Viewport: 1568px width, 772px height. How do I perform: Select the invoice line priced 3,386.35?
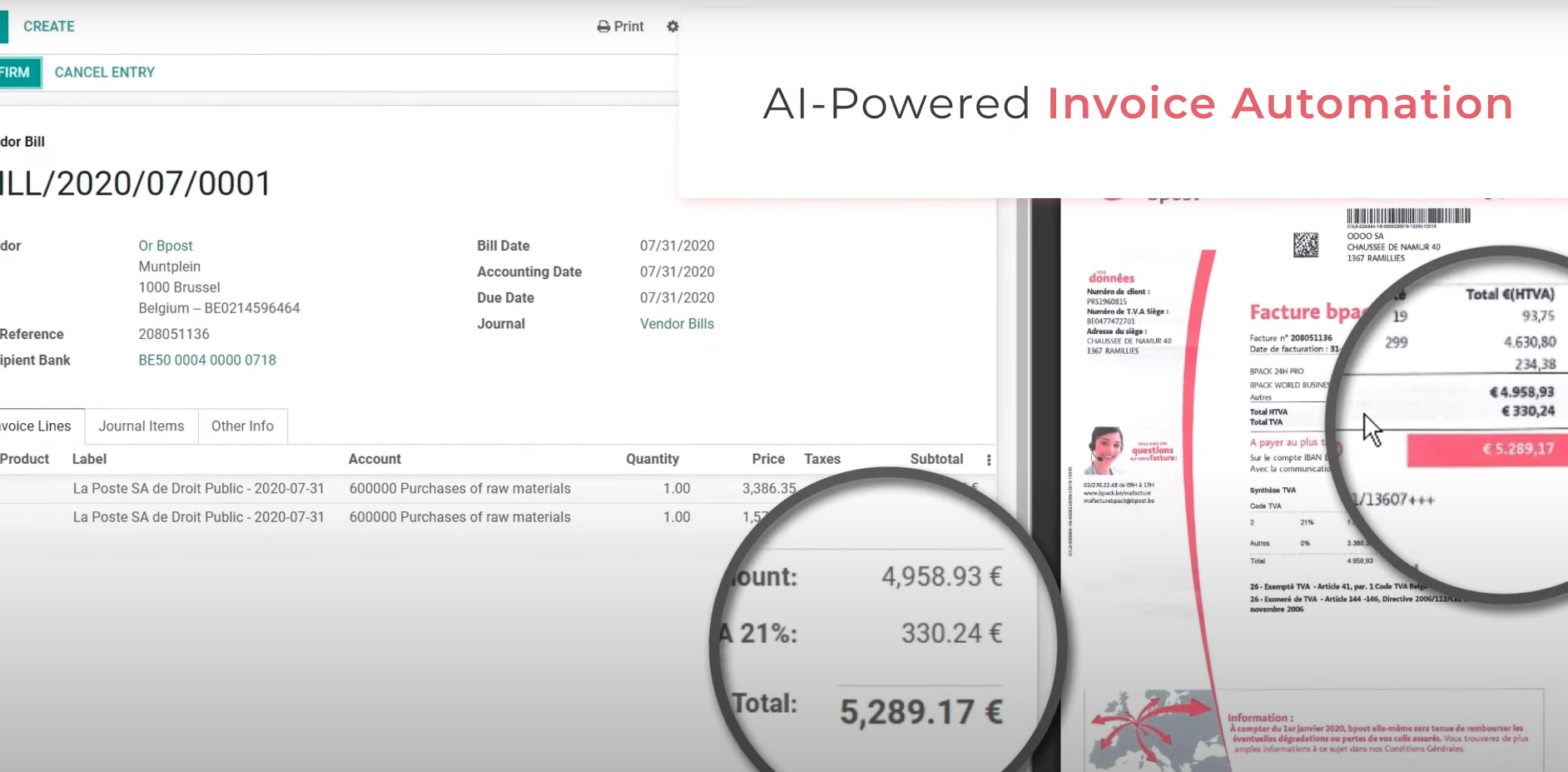[498, 489]
